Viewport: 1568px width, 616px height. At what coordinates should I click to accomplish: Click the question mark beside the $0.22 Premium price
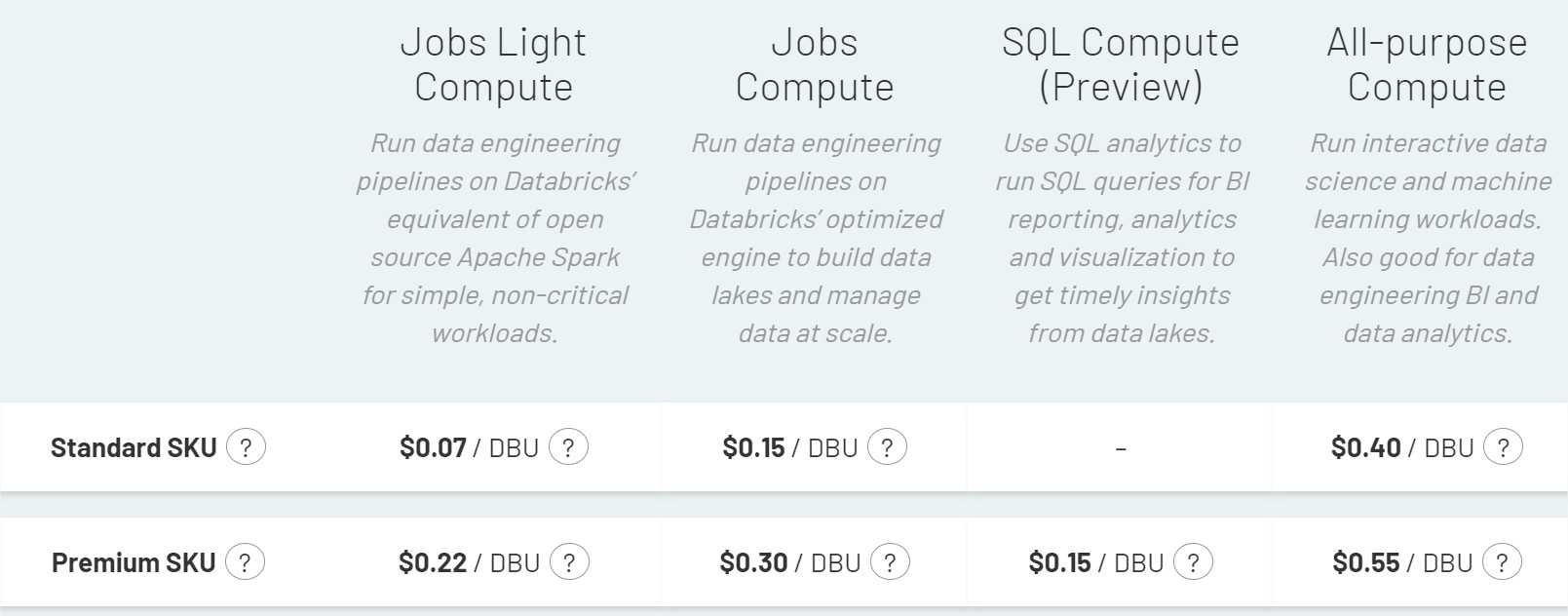[x=569, y=561]
